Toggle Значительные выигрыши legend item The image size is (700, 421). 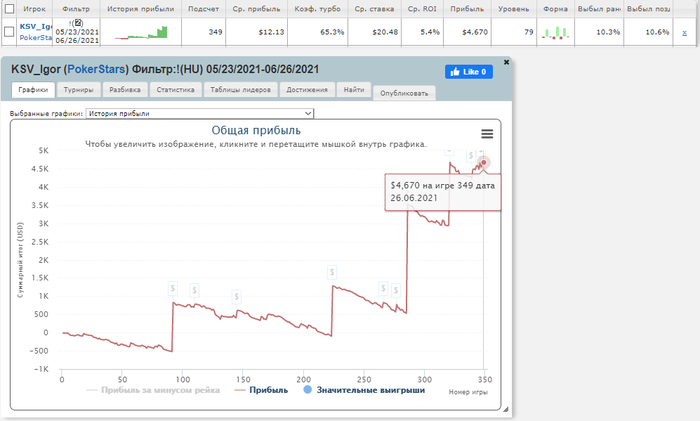tap(364, 390)
